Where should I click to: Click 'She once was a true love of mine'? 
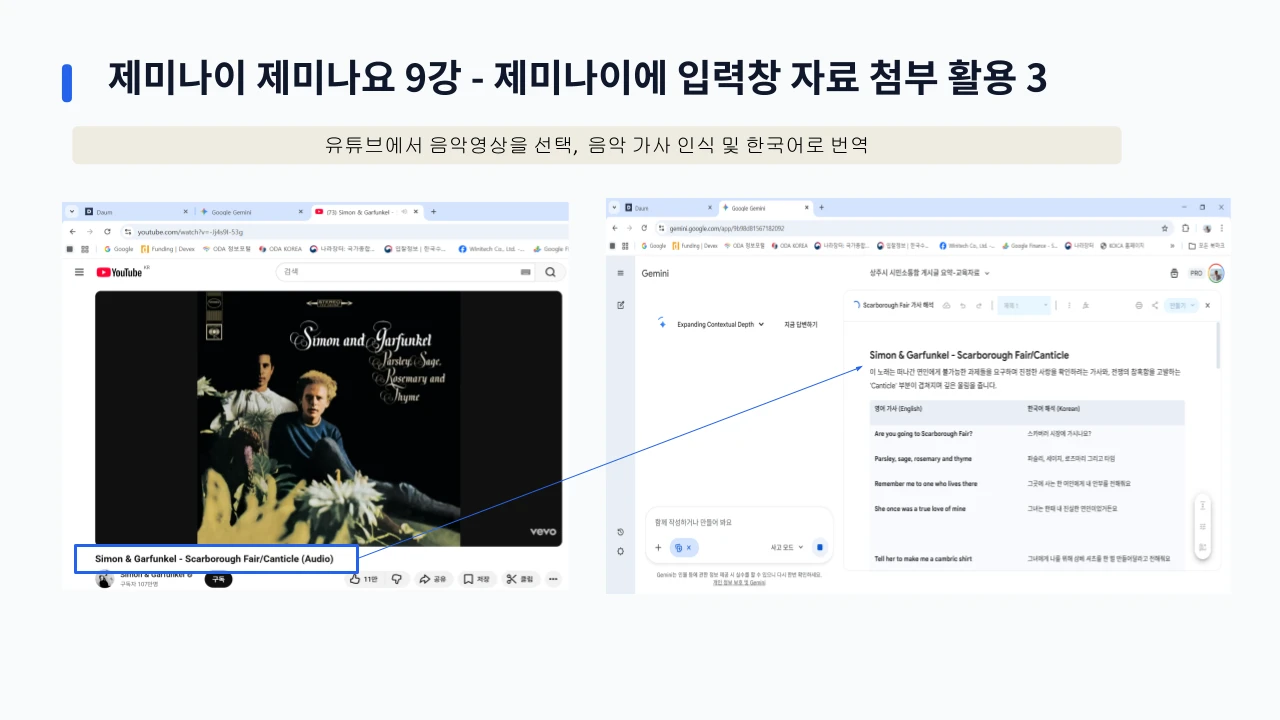point(920,509)
